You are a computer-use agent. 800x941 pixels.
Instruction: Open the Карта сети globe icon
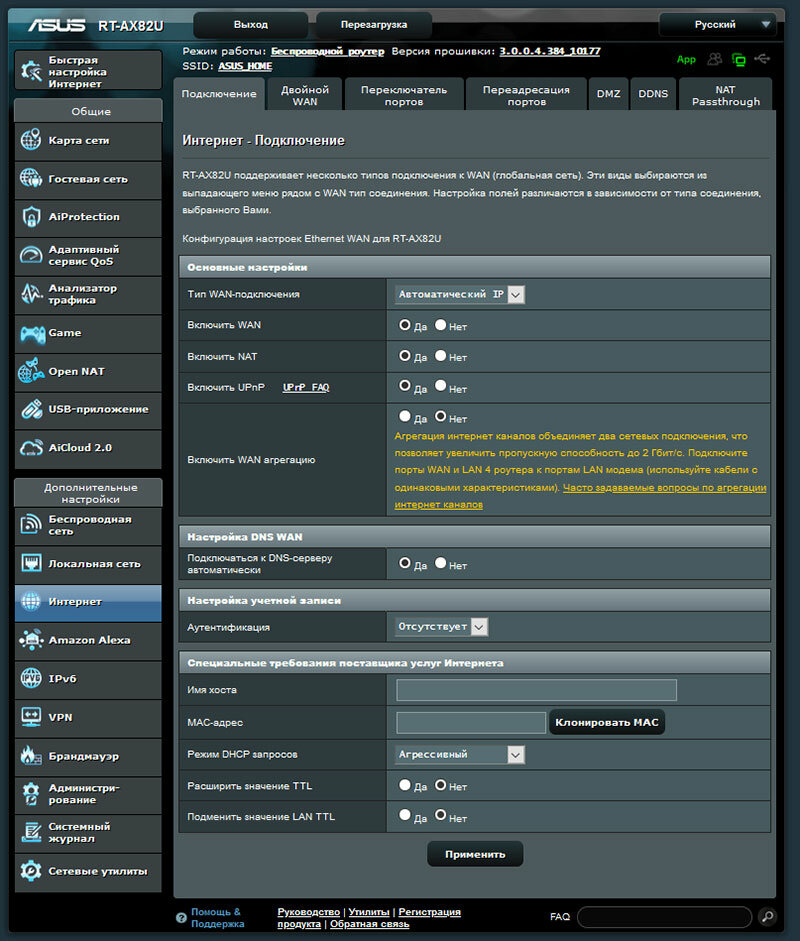coord(31,140)
